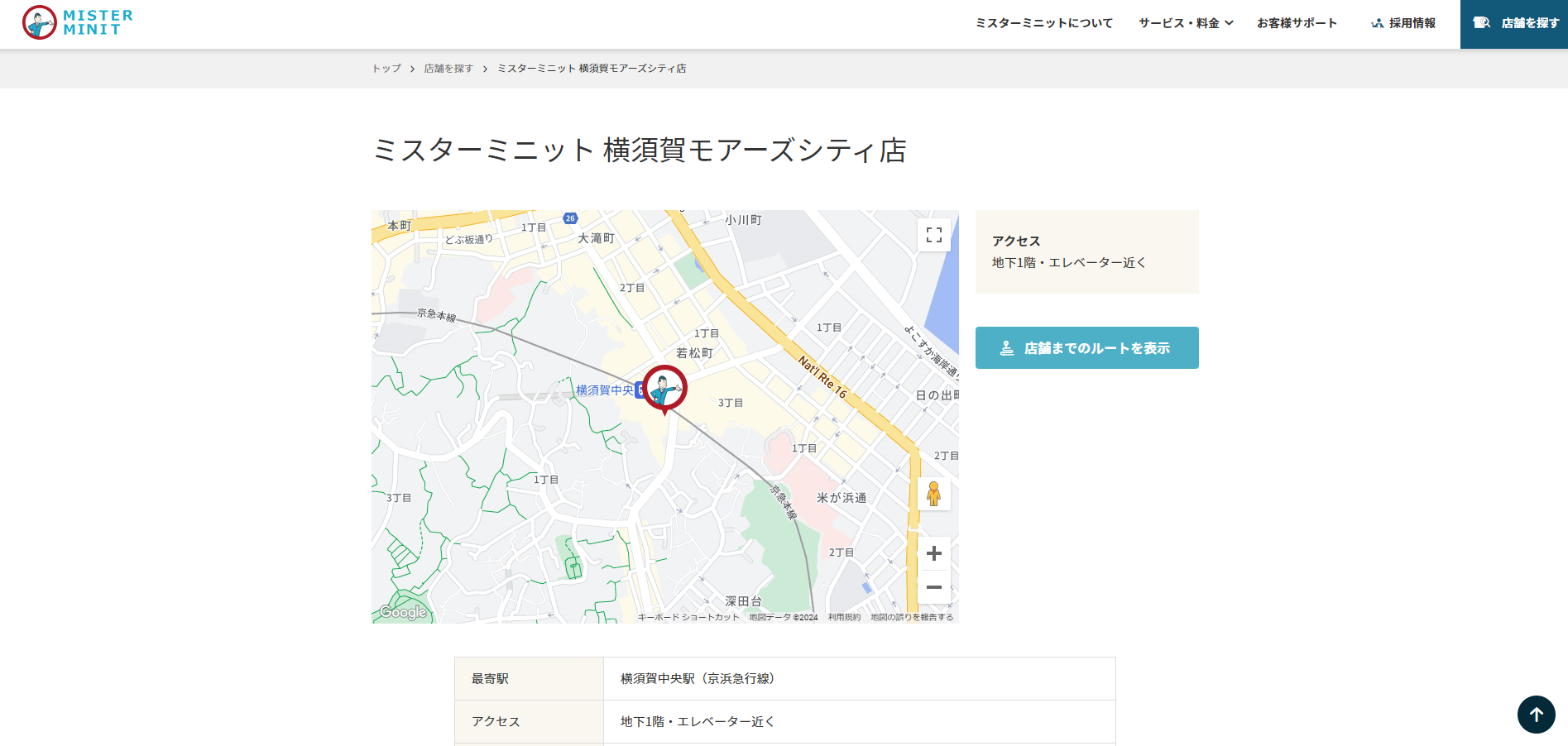Image resolution: width=1568 pixels, height=746 pixels.
Task: Click the store location map pin
Action: [x=664, y=389]
